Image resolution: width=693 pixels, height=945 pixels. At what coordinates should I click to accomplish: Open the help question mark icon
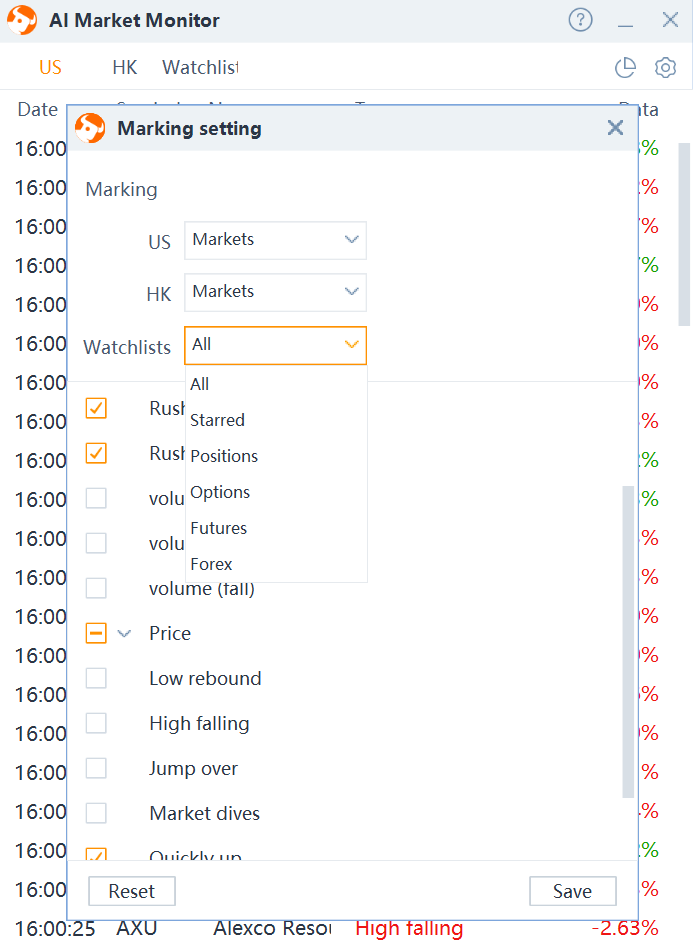click(580, 20)
